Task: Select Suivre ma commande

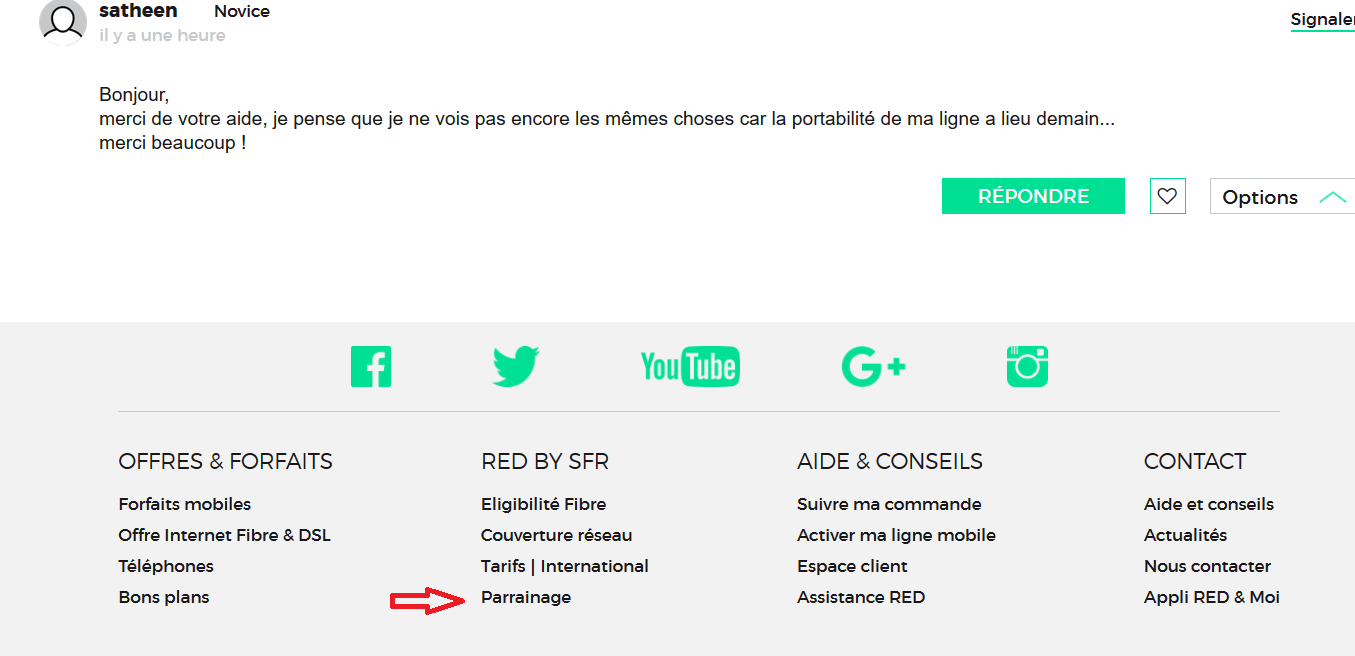Action: [x=889, y=504]
